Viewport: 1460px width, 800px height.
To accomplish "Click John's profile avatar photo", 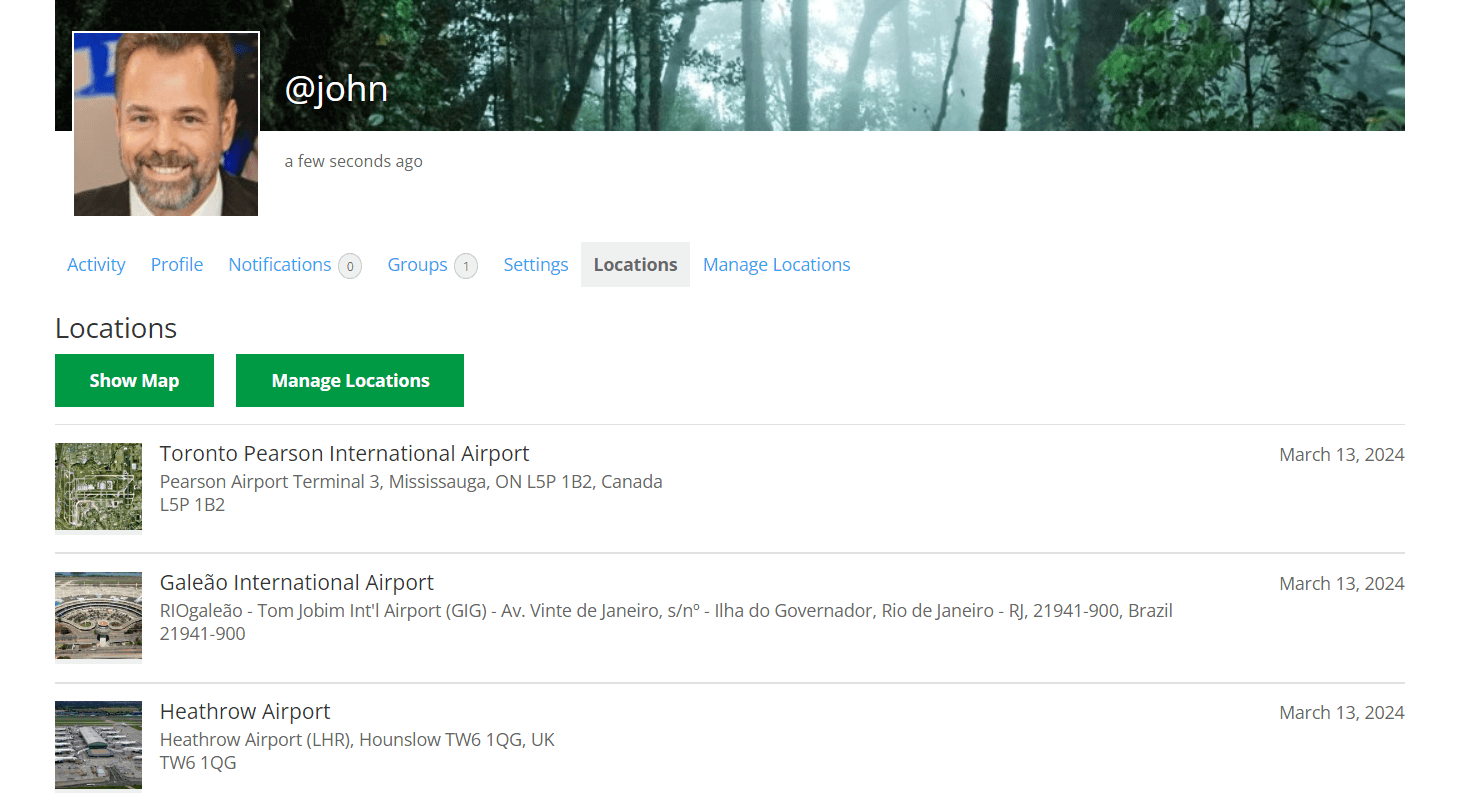I will click(x=166, y=124).
